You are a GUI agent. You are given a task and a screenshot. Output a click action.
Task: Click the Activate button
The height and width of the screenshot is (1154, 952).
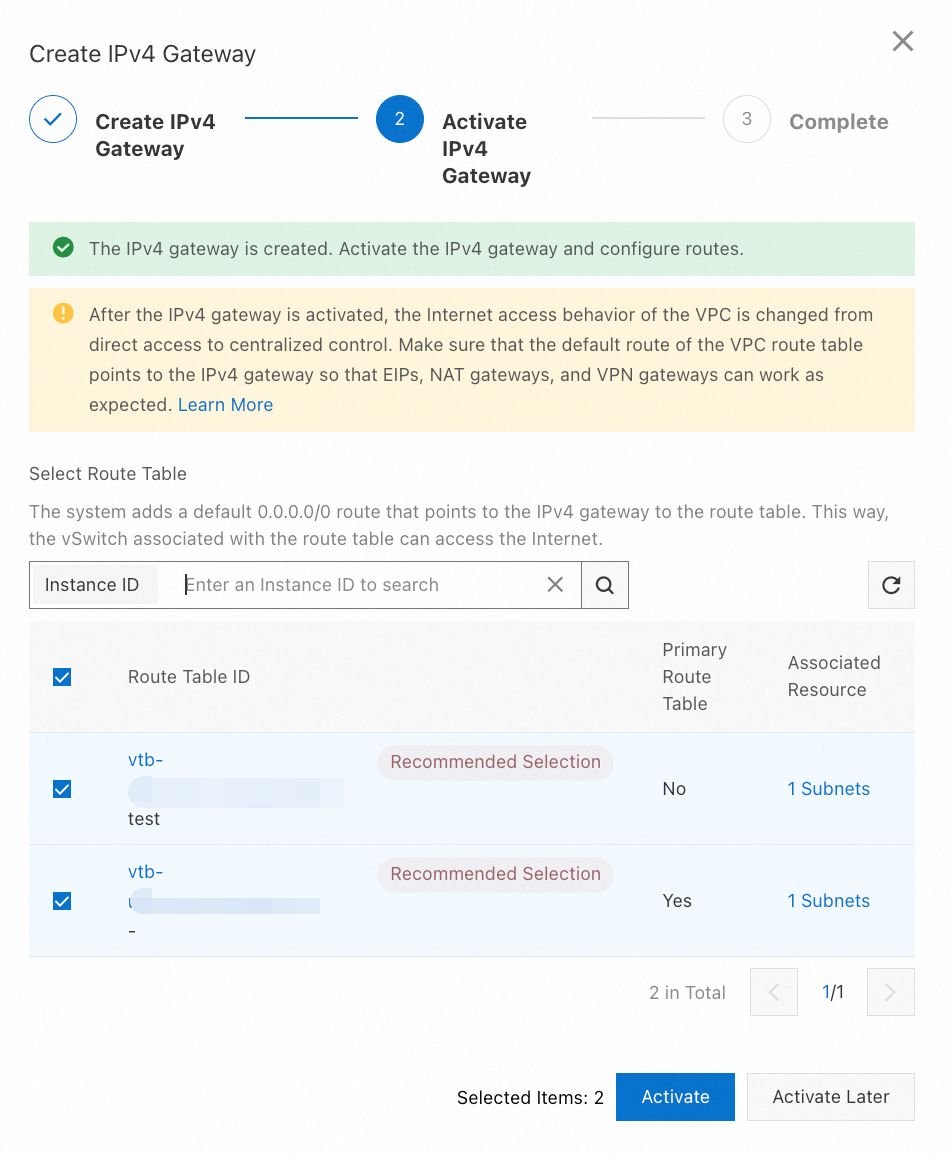[x=675, y=1097]
